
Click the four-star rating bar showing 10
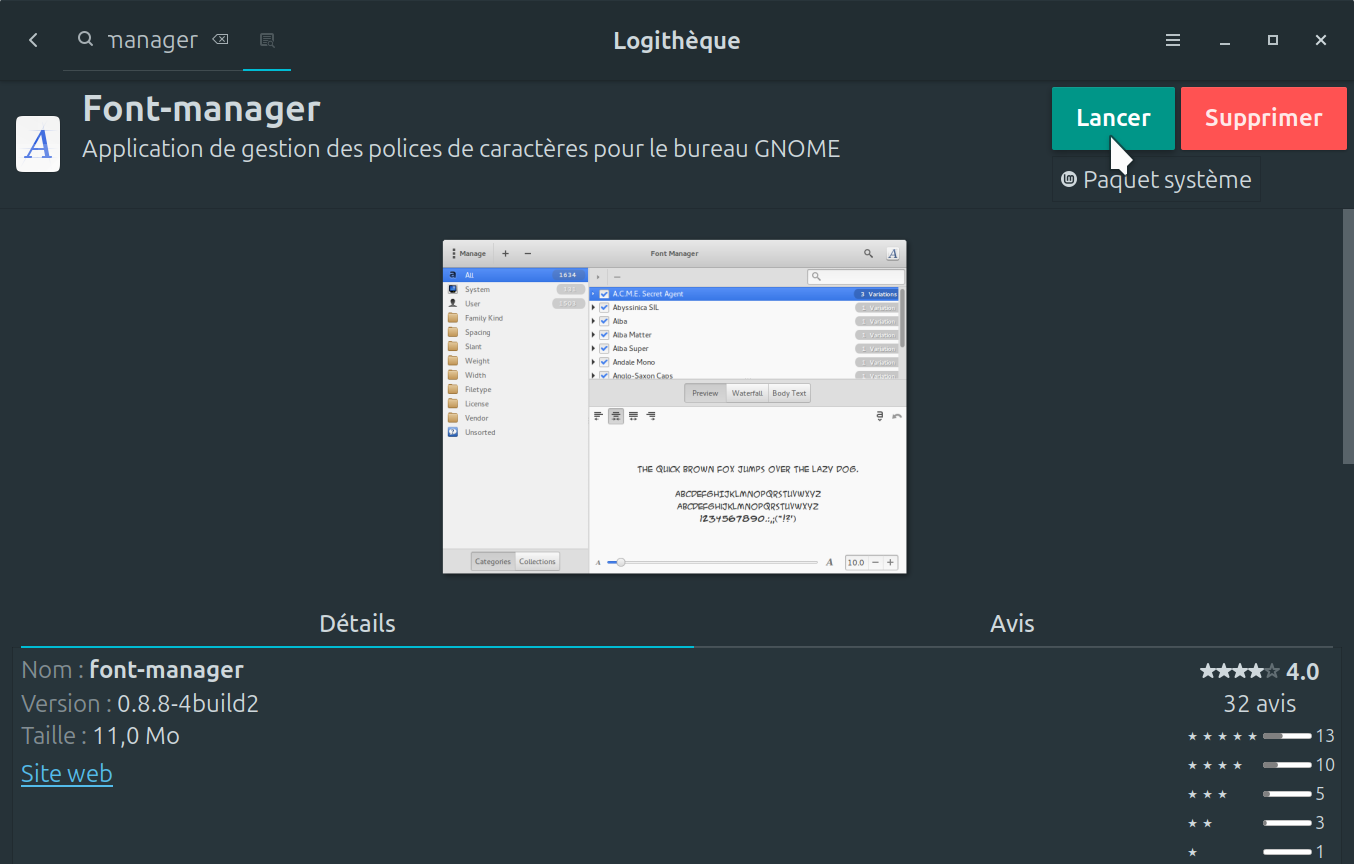tap(1286, 765)
